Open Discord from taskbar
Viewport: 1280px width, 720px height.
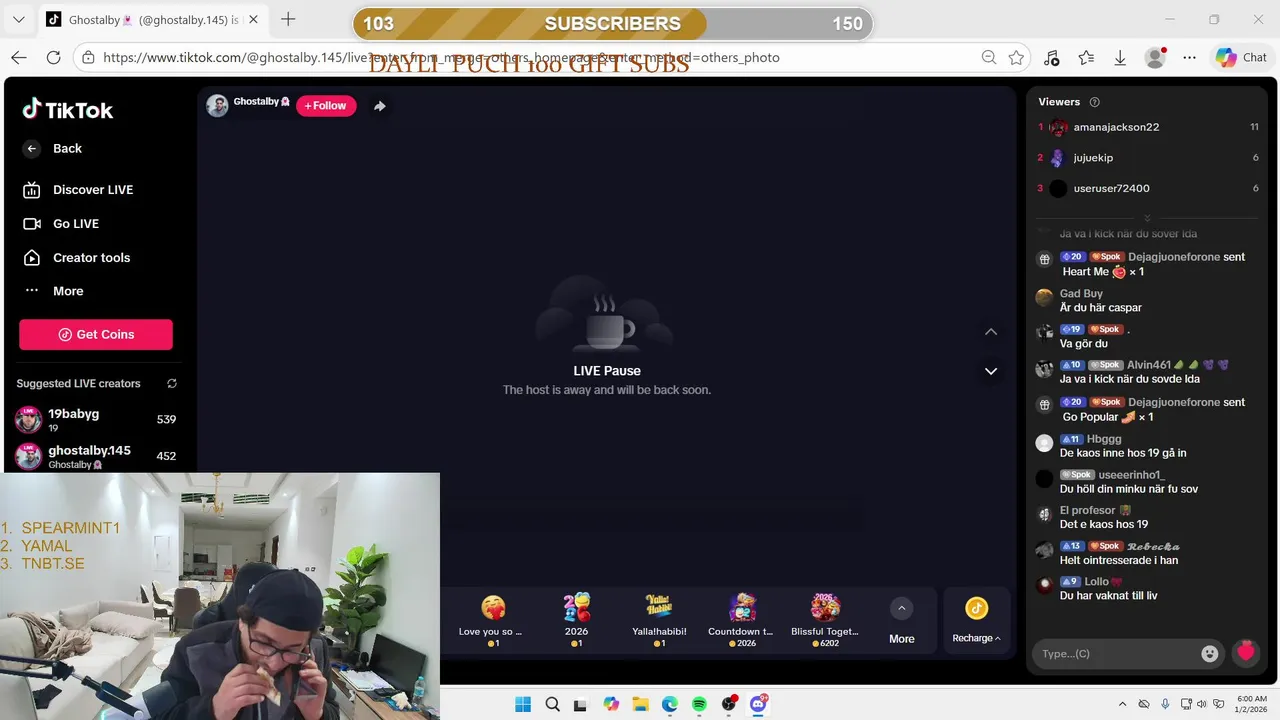tap(758, 704)
